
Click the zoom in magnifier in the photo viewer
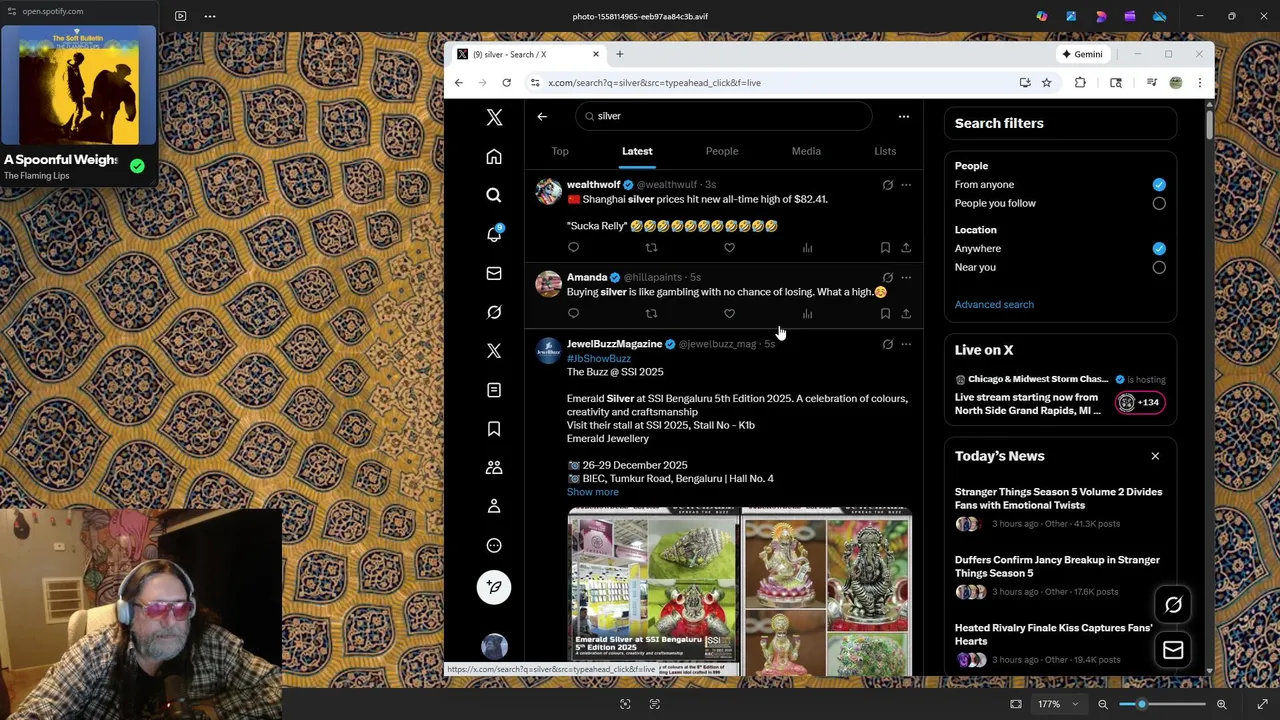[x=1222, y=705]
